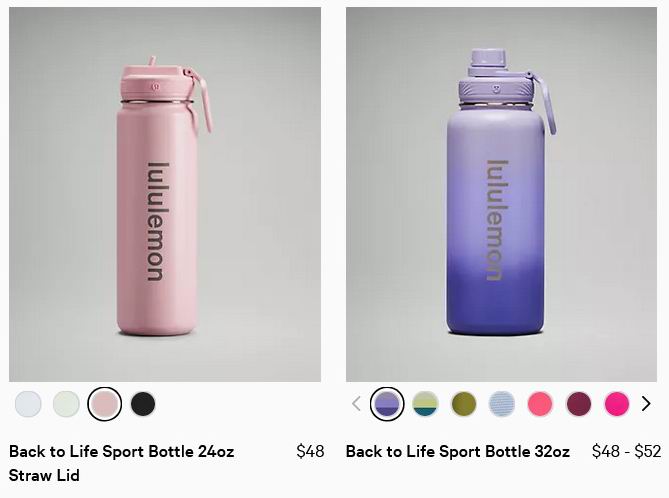Screen dimensions: 669x498
Task: Select the black swatch for the 24oz bottle
Action: click(x=143, y=404)
